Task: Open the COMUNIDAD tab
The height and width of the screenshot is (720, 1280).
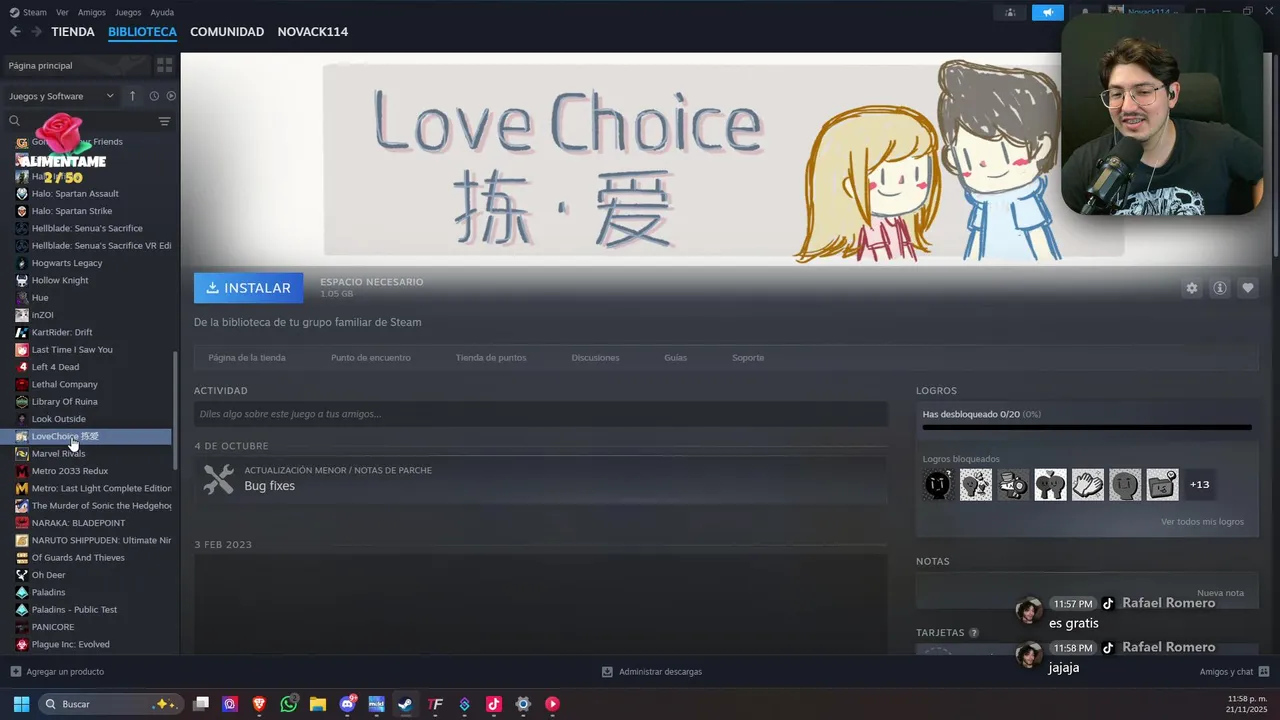Action: pyautogui.click(x=227, y=32)
